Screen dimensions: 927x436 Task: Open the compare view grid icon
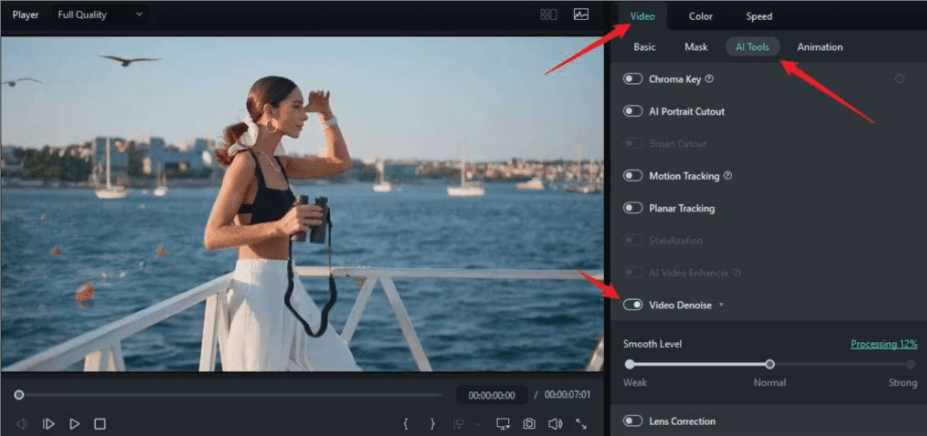[549, 15]
